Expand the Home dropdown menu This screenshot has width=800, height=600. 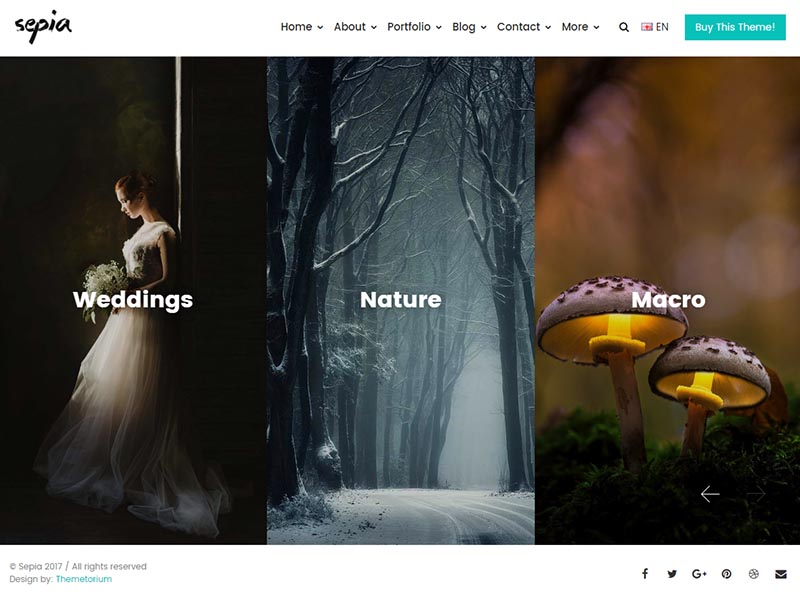pos(301,27)
